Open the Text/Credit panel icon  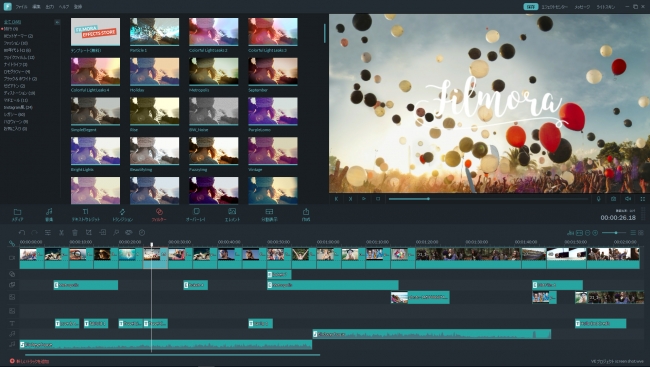[x=85, y=214]
